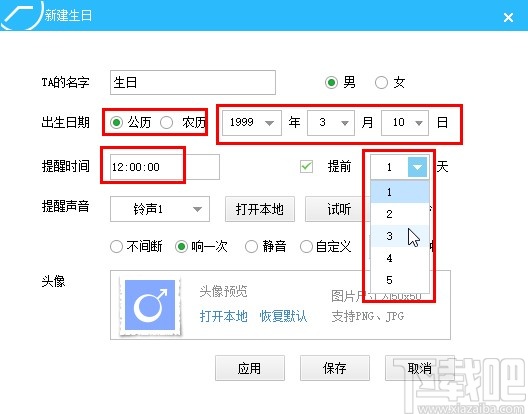
Task: Select the 男 gender radio button
Action: click(331, 83)
